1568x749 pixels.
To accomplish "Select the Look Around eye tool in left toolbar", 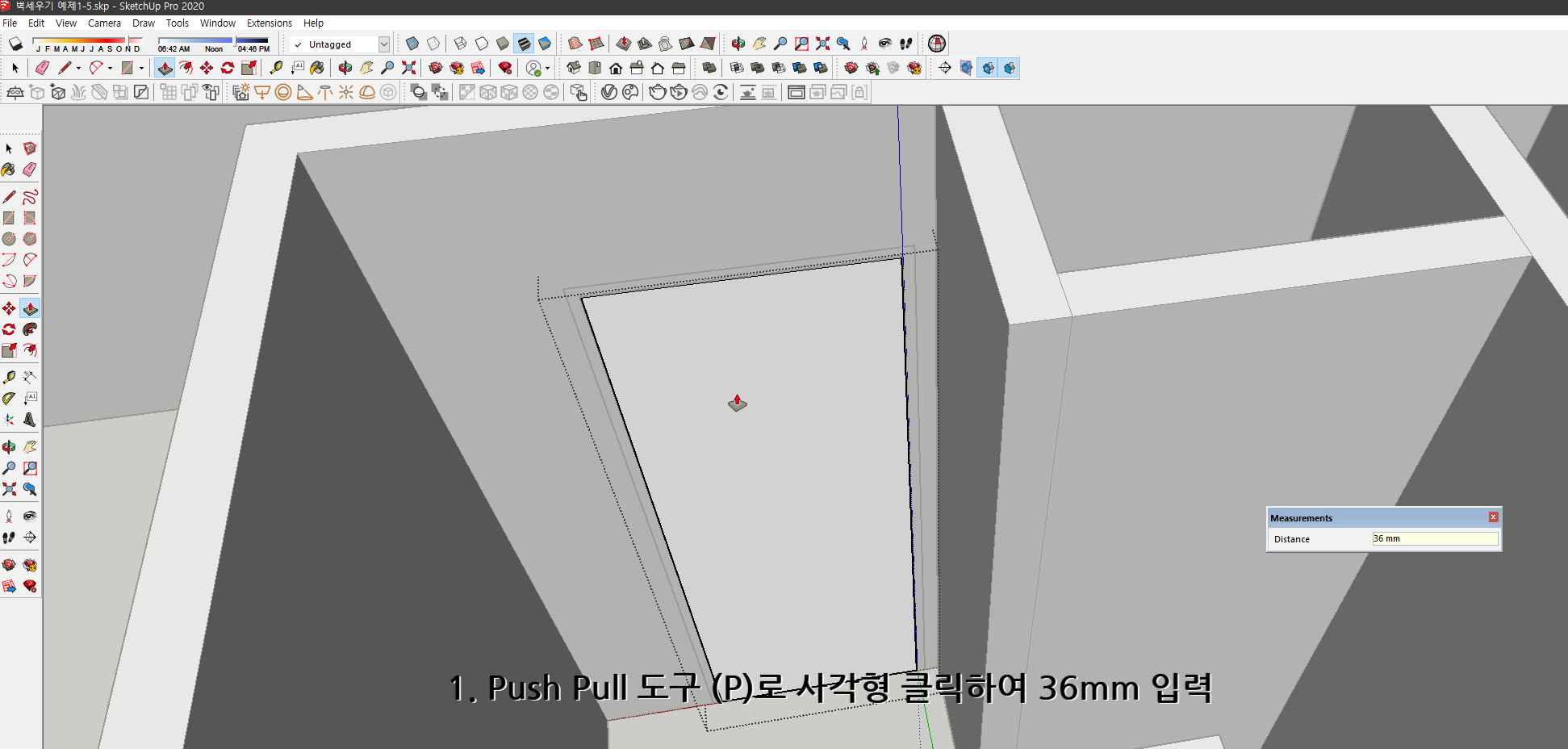I will pos(30,516).
